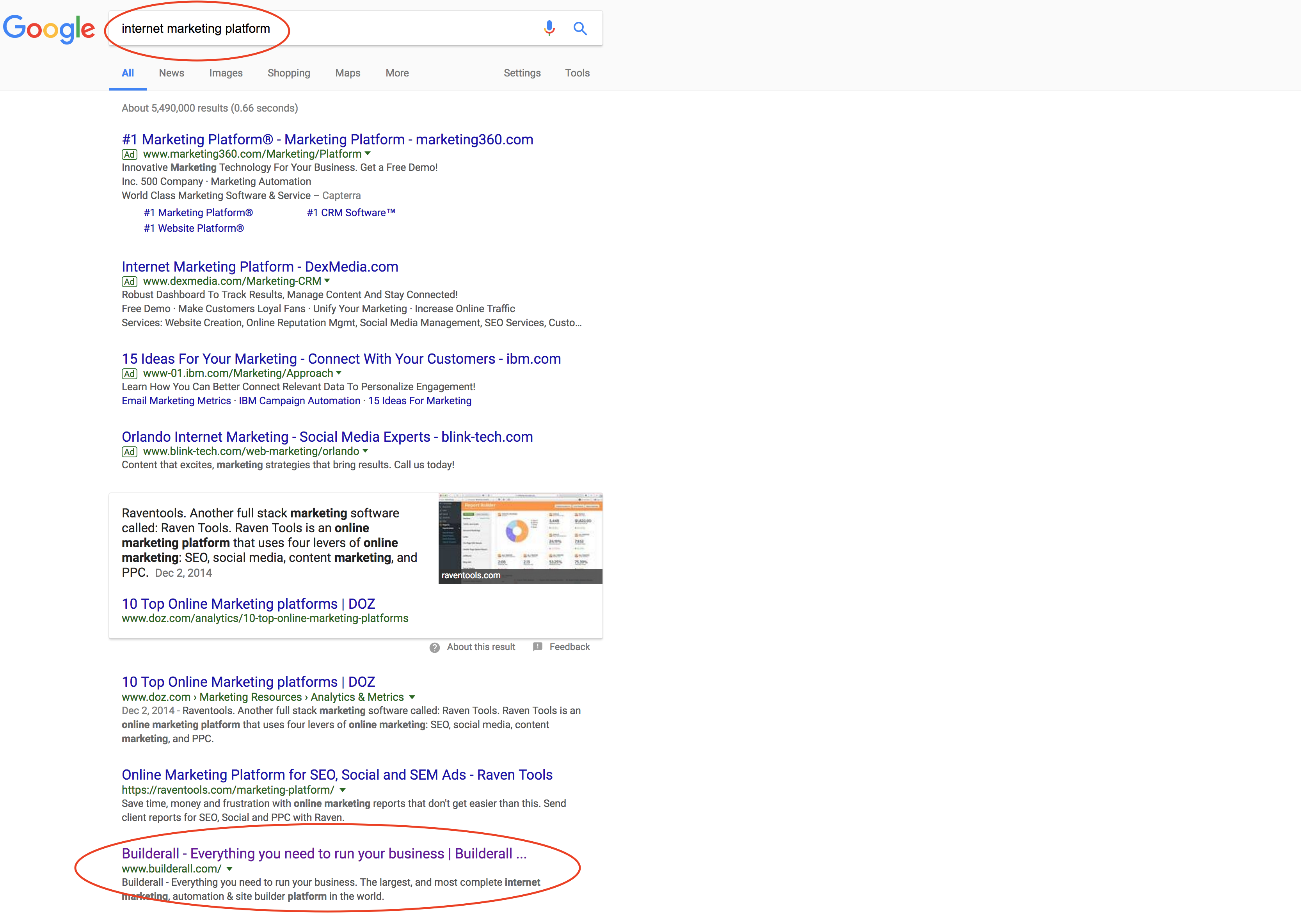Open the search Tools menu
The image size is (1301, 924).
(578, 73)
